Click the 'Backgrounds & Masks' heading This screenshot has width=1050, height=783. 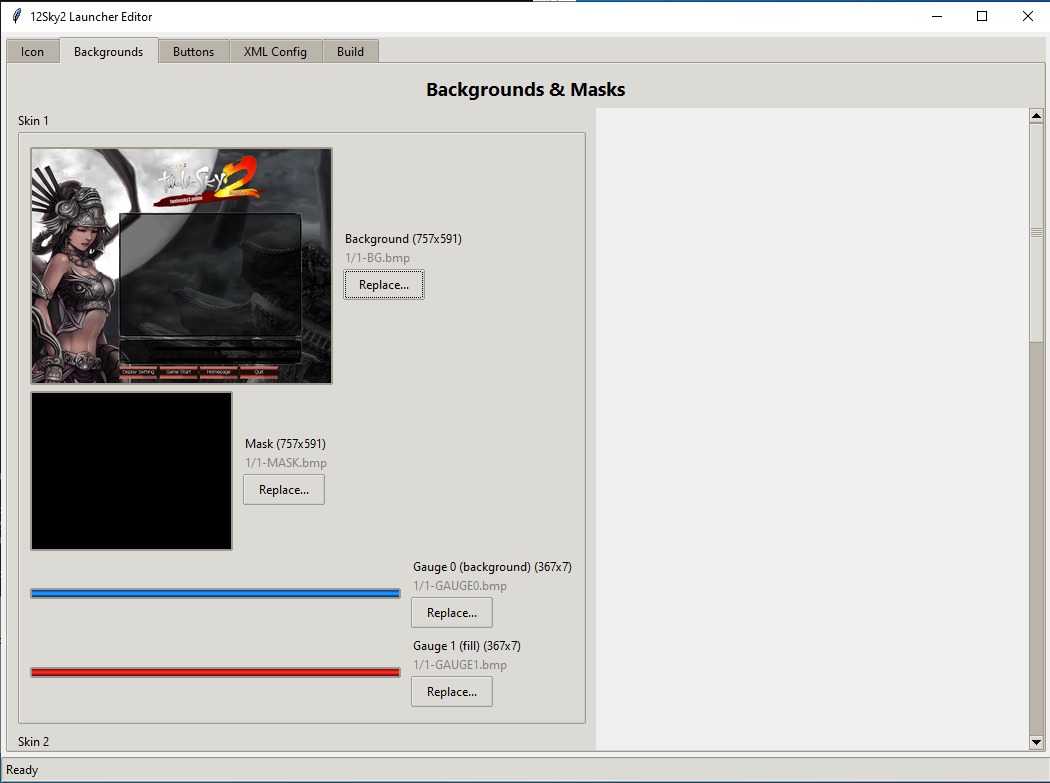click(526, 90)
